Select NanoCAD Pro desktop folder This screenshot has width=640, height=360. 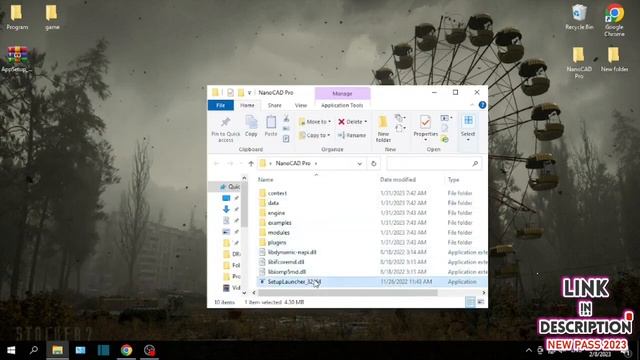coord(578,62)
